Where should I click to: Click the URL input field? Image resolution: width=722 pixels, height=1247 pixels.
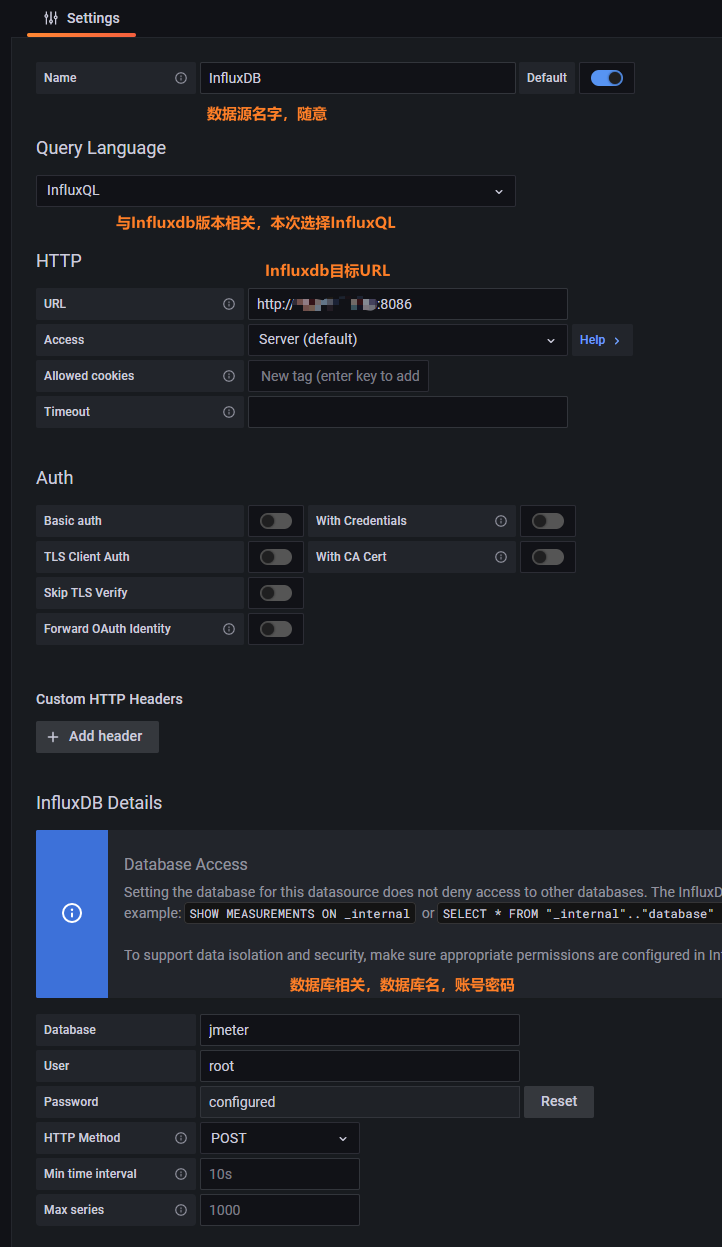(408, 304)
